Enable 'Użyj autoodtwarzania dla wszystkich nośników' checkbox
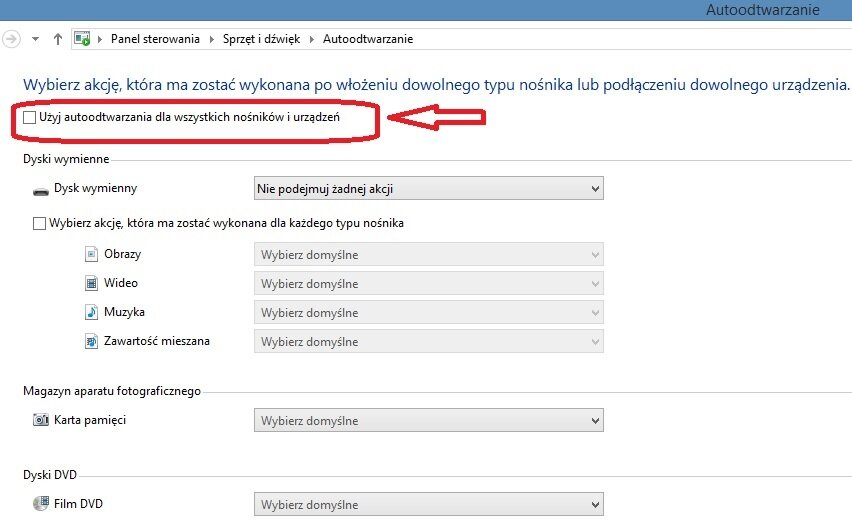The height and width of the screenshot is (521, 852). (29, 118)
